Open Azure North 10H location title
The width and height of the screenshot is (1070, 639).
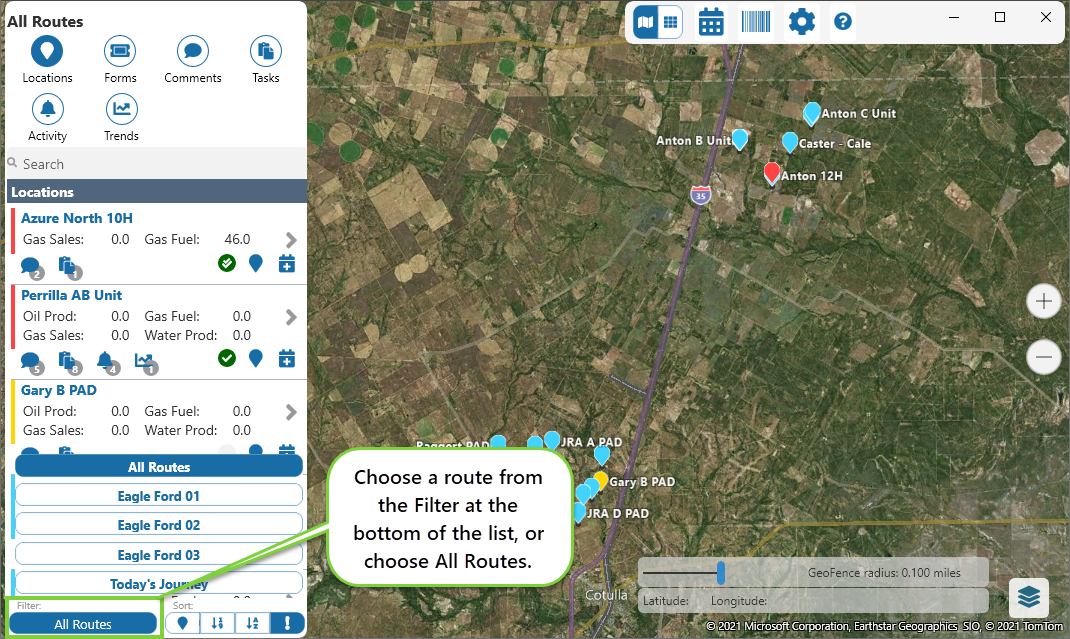pyautogui.click(x=76, y=218)
